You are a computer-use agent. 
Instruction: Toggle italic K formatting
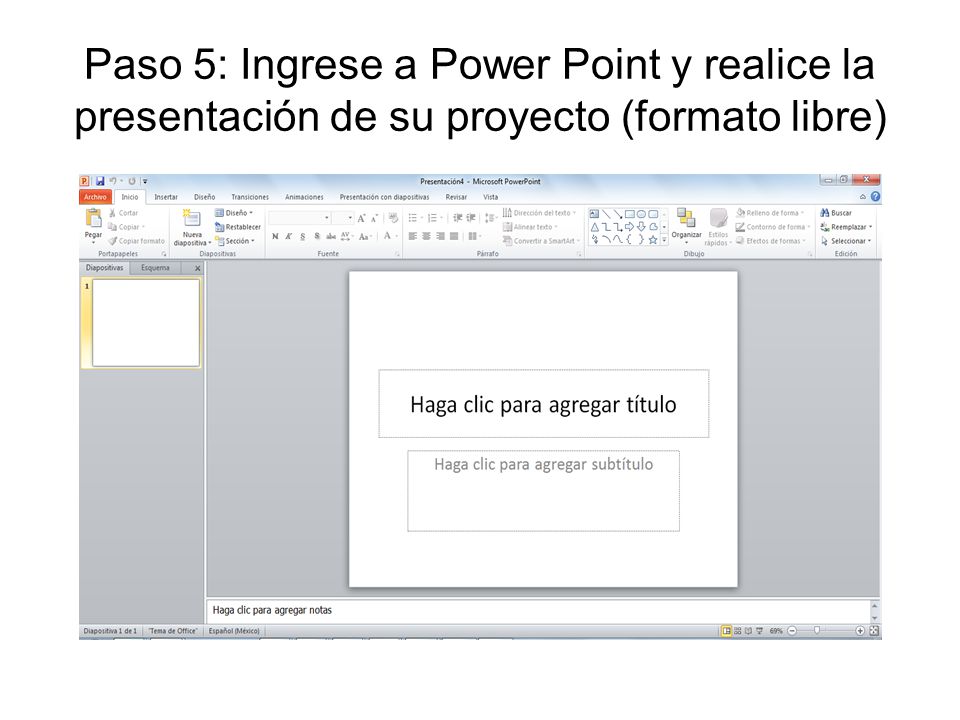pyautogui.click(x=289, y=236)
